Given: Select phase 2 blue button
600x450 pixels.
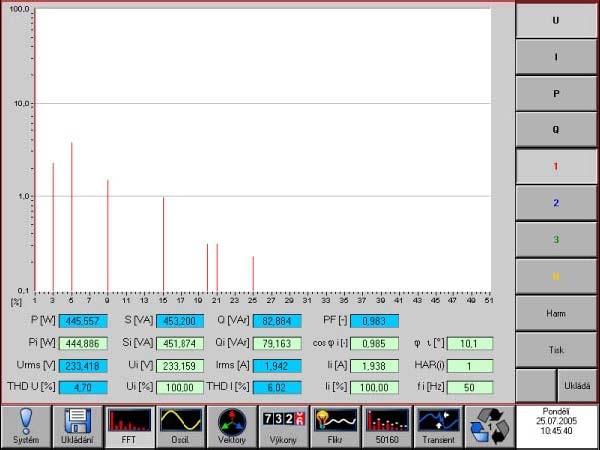Looking at the screenshot, I should (556, 203).
